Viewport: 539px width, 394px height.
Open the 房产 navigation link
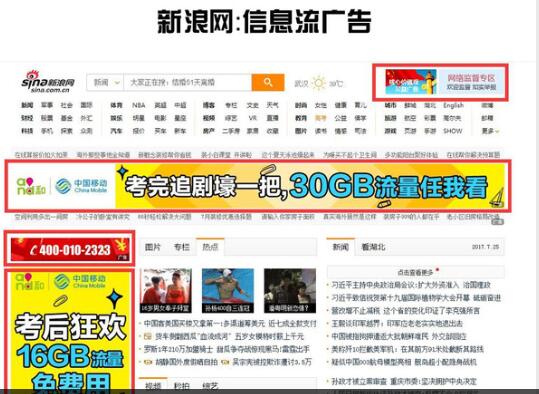[209, 131]
